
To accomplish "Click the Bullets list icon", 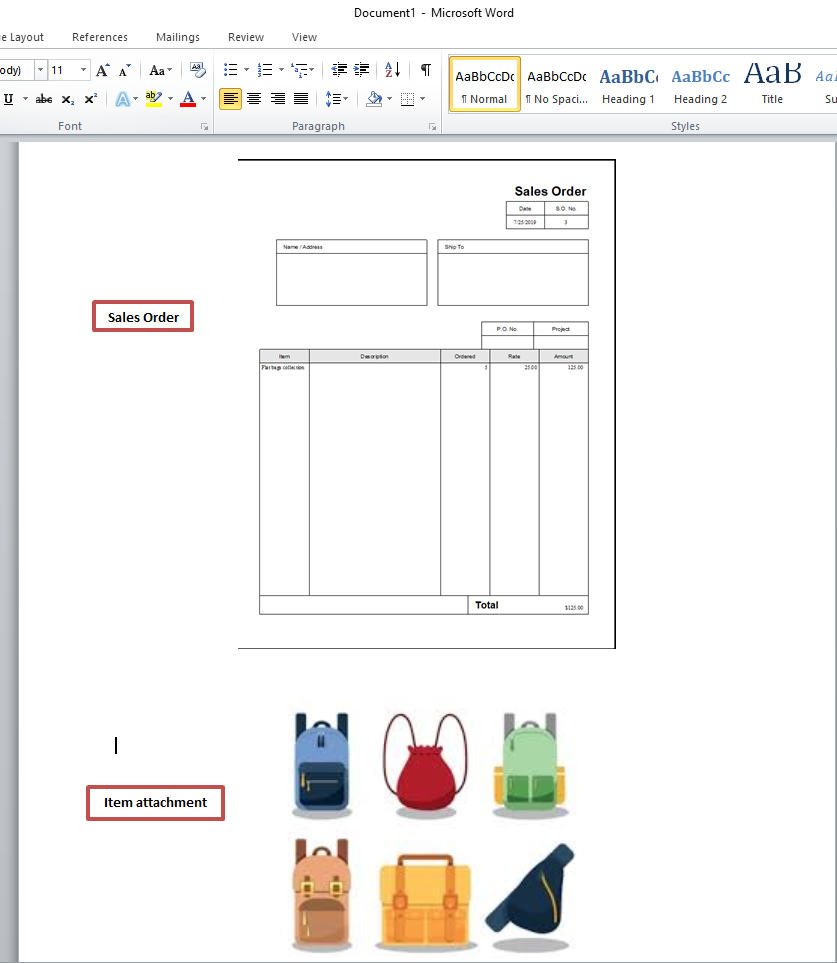I will coord(230,70).
